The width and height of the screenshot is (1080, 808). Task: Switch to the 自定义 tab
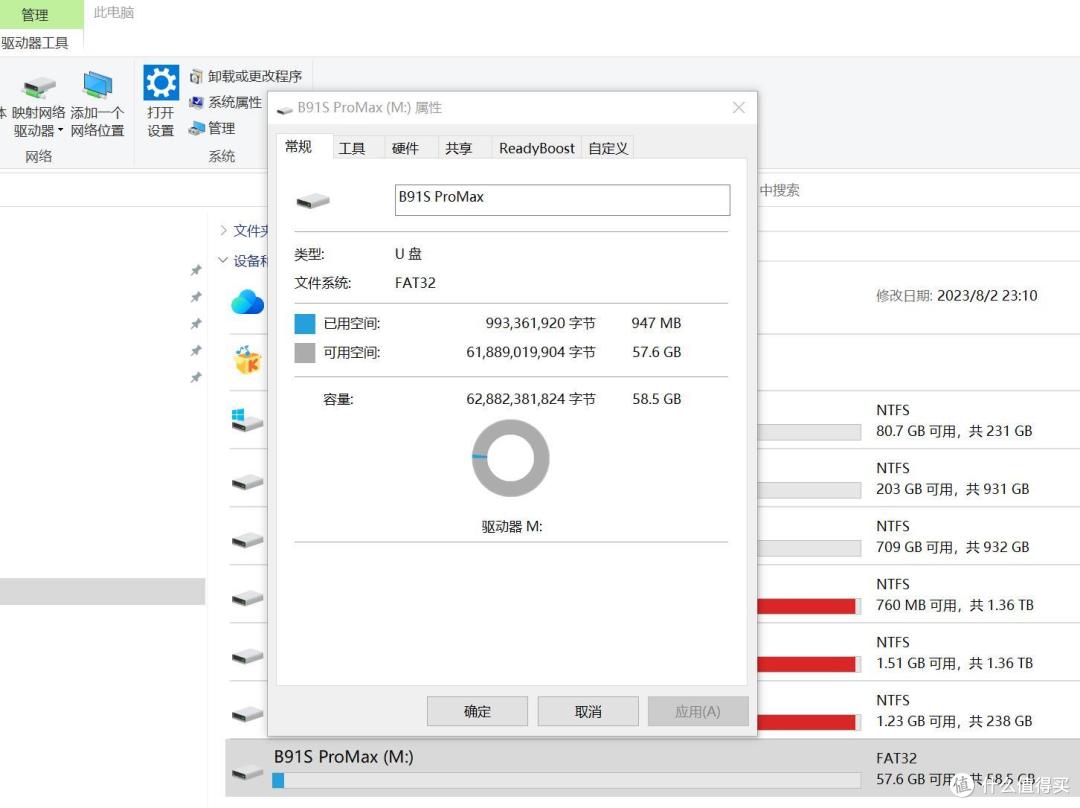(x=608, y=148)
